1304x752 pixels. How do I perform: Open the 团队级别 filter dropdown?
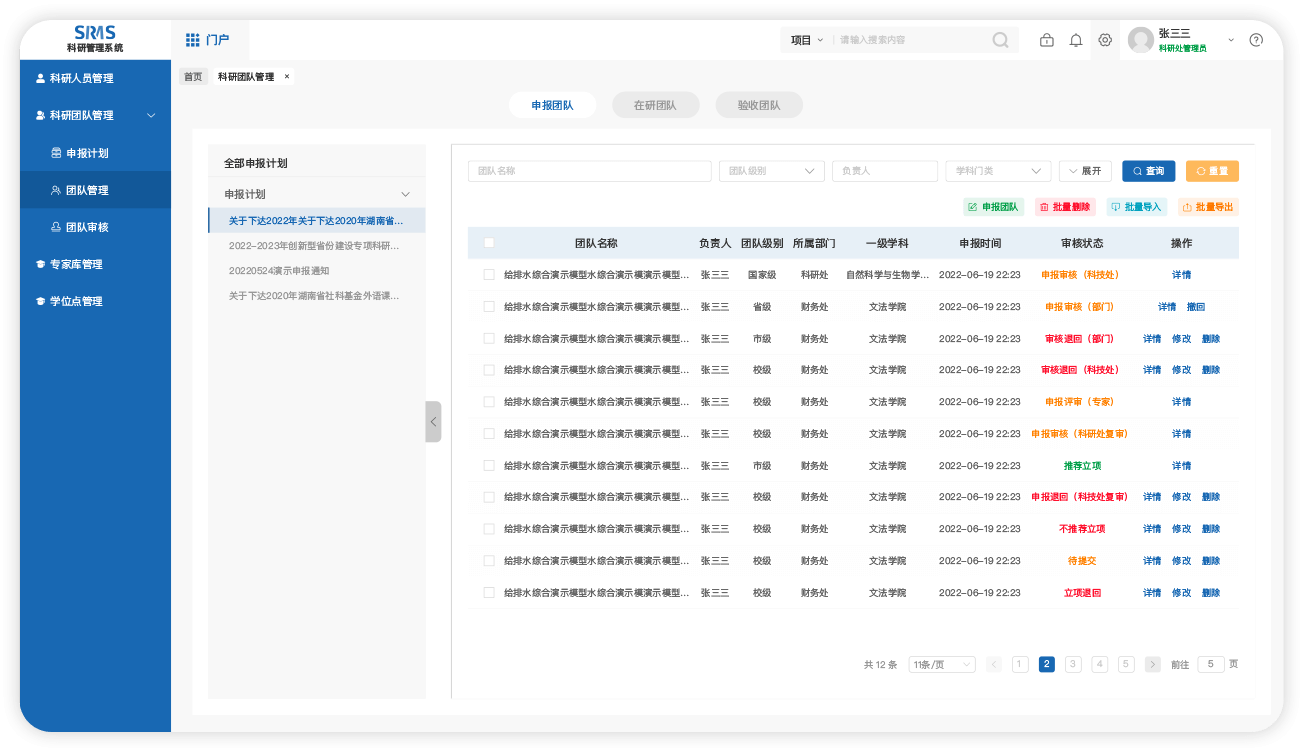(771, 171)
